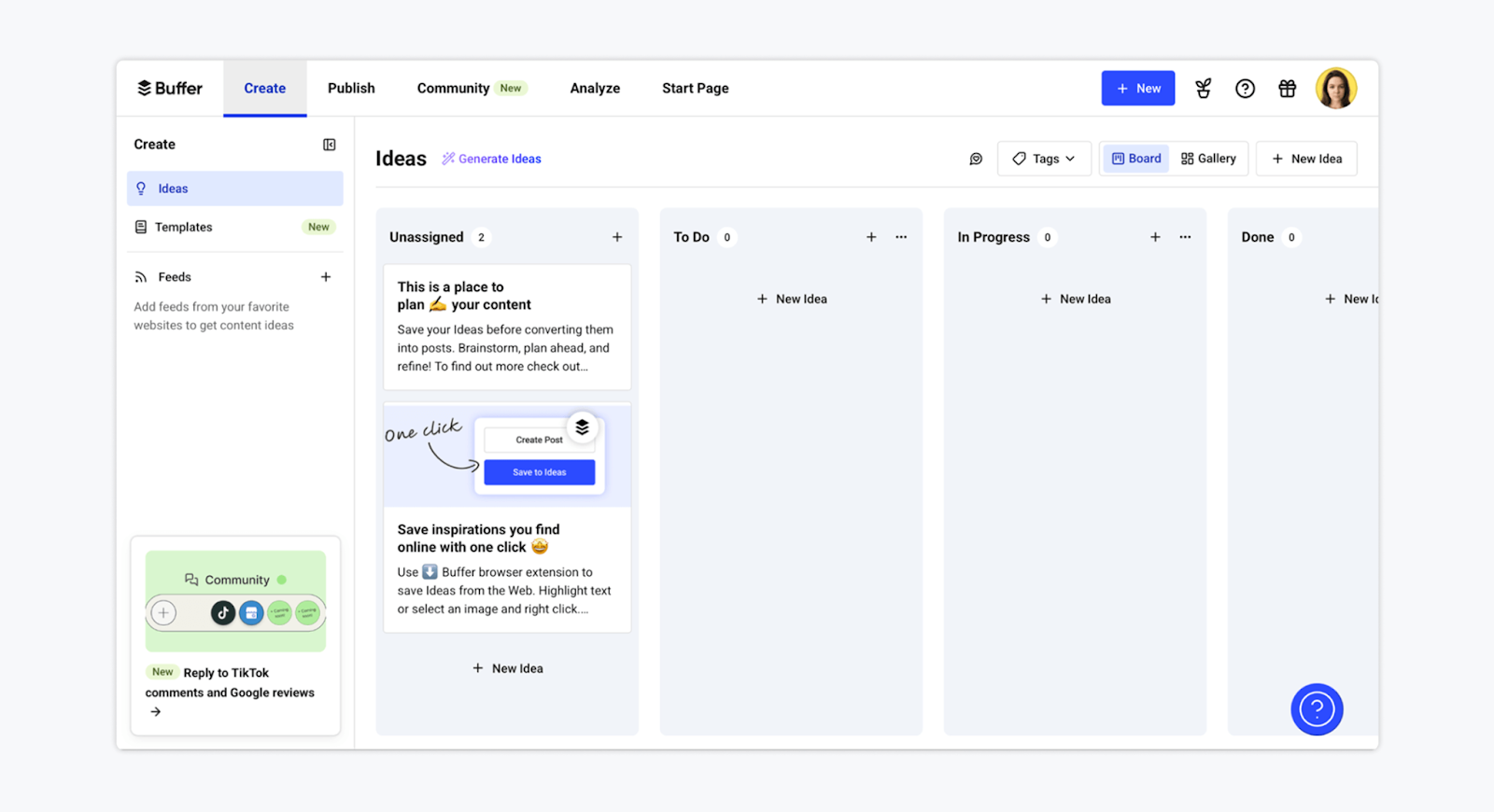Switch to Board view
The width and height of the screenshot is (1494, 812).
click(1135, 159)
